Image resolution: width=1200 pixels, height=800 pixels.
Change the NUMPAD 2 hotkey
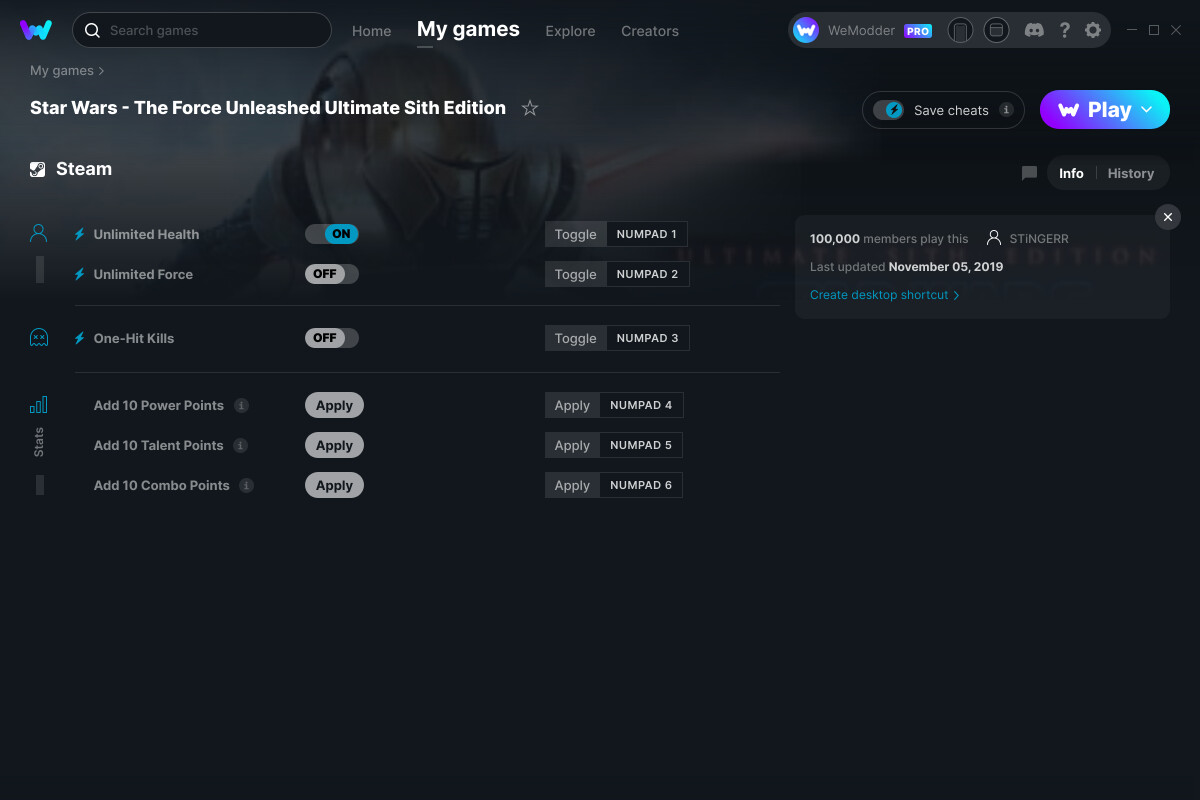point(647,274)
